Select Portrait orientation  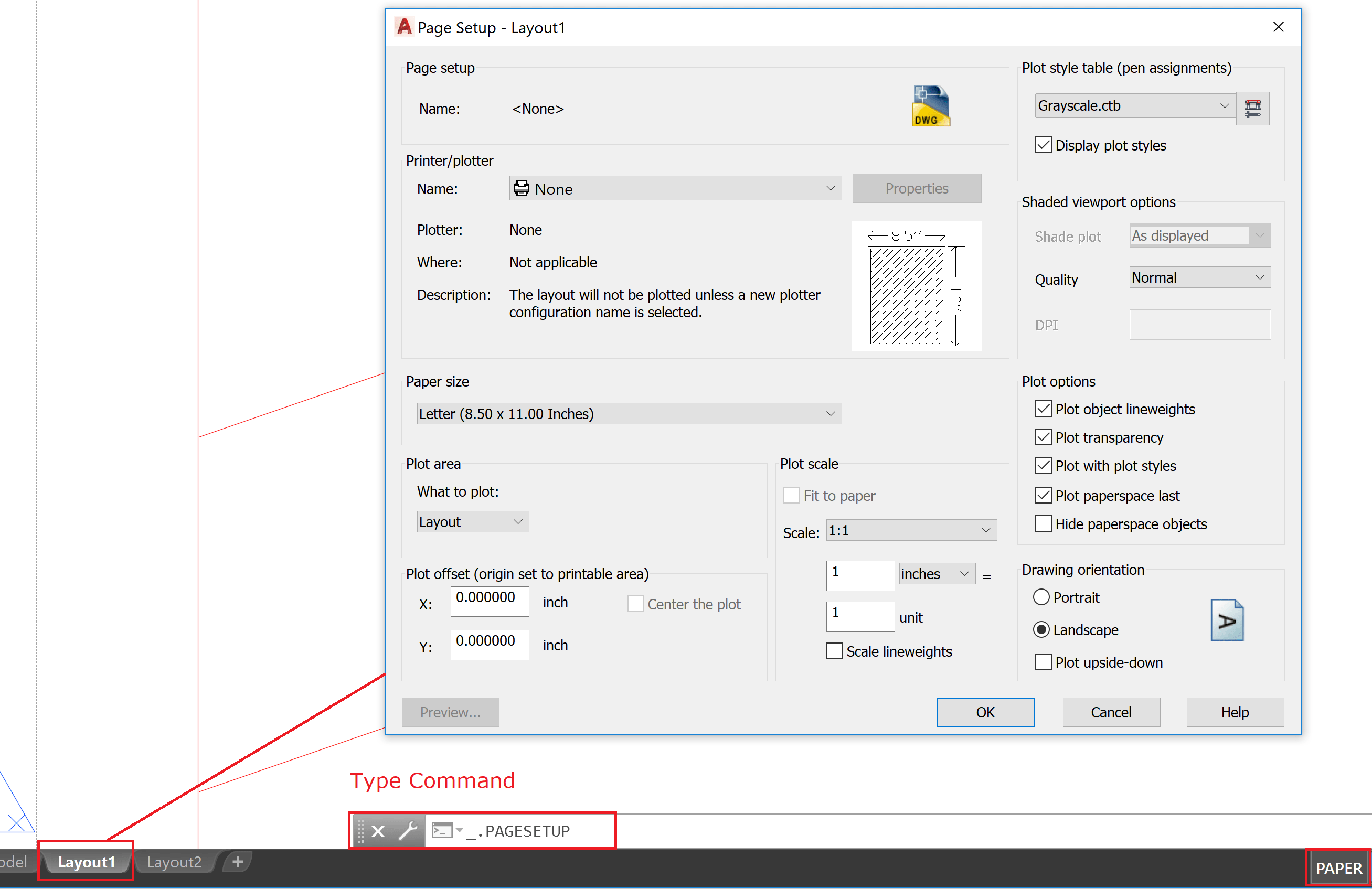(1041, 597)
